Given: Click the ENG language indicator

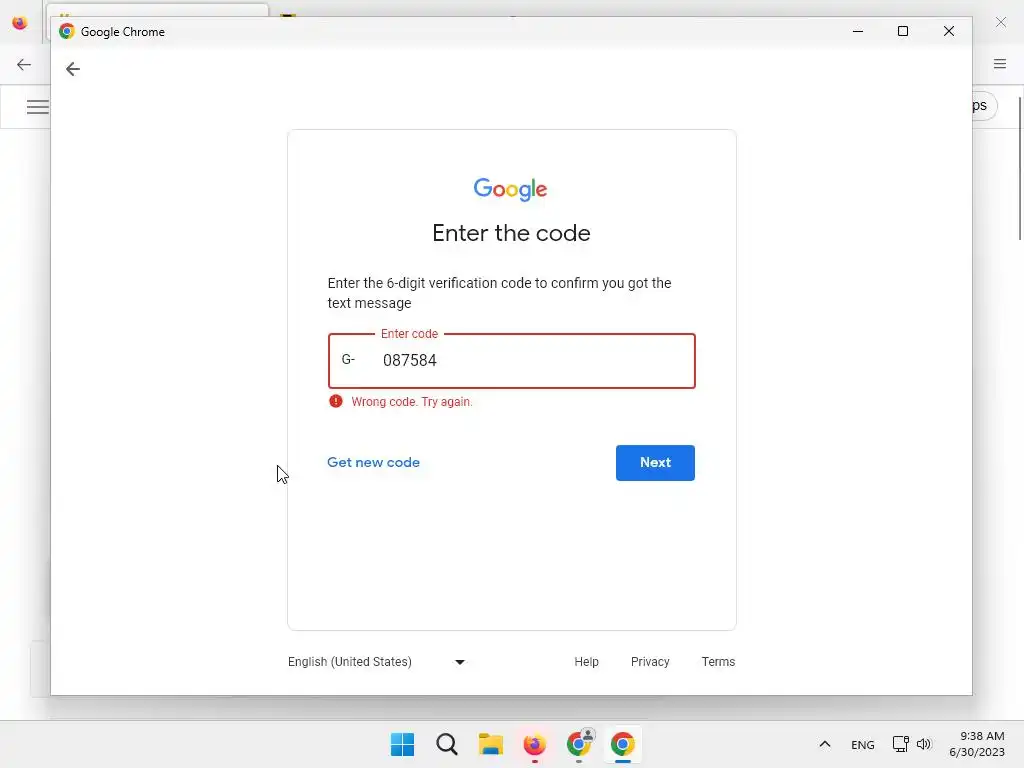Looking at the screenshot, I should pos(863,744).
